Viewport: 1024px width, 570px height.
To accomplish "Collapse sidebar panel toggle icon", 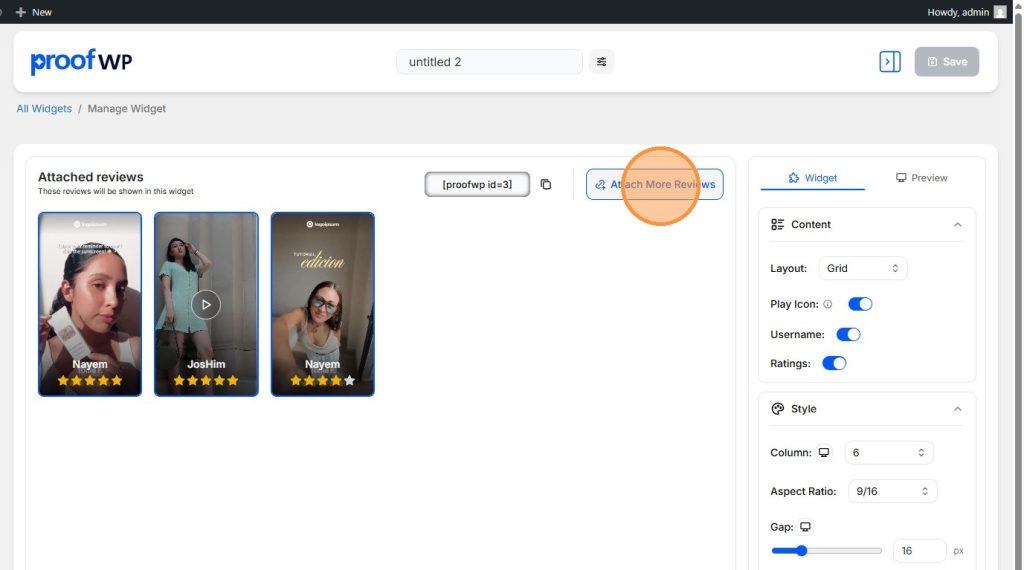I will tap(889, 61).
